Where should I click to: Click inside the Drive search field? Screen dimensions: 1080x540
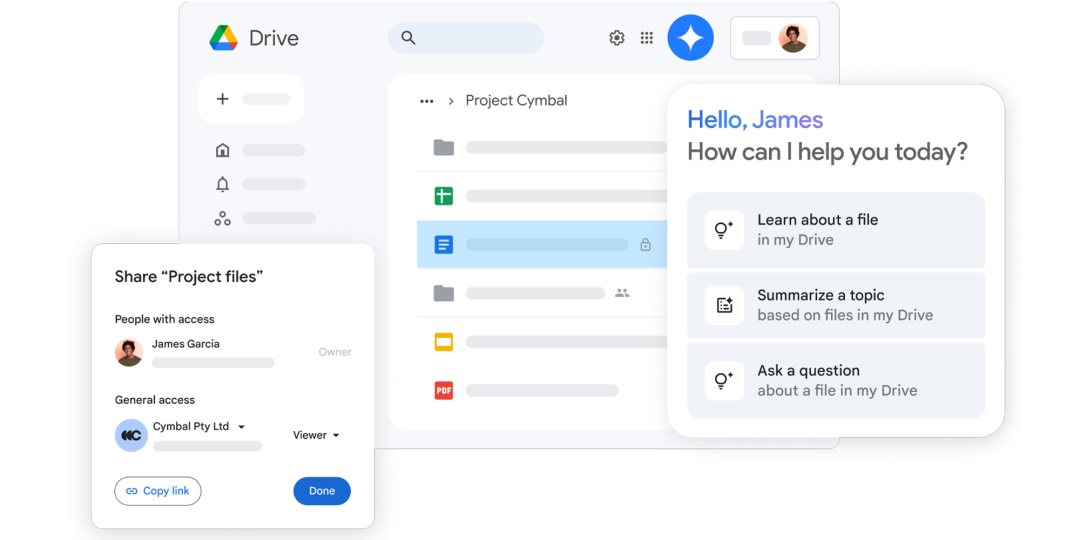[475, 38]
